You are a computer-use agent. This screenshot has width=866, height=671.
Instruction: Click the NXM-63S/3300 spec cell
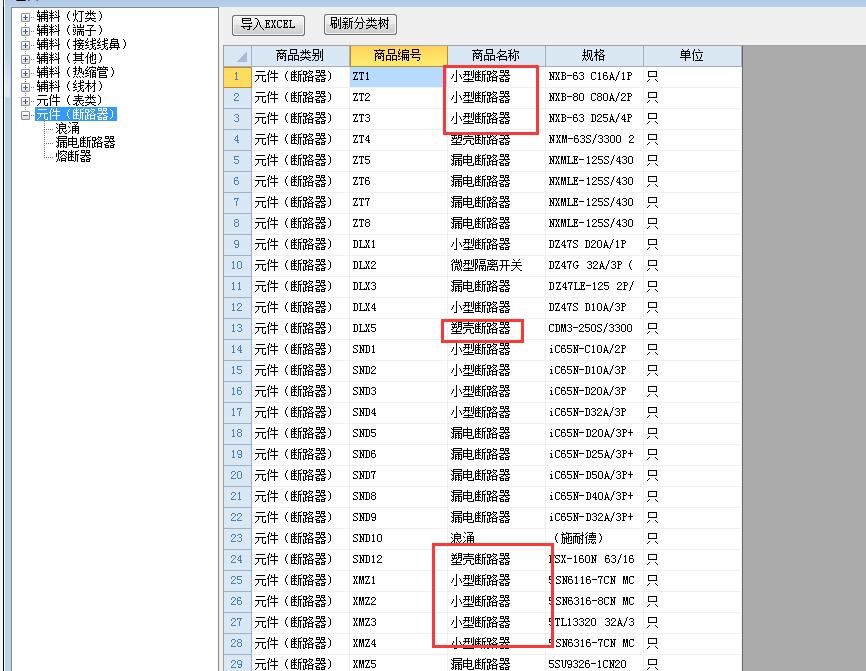594,139
